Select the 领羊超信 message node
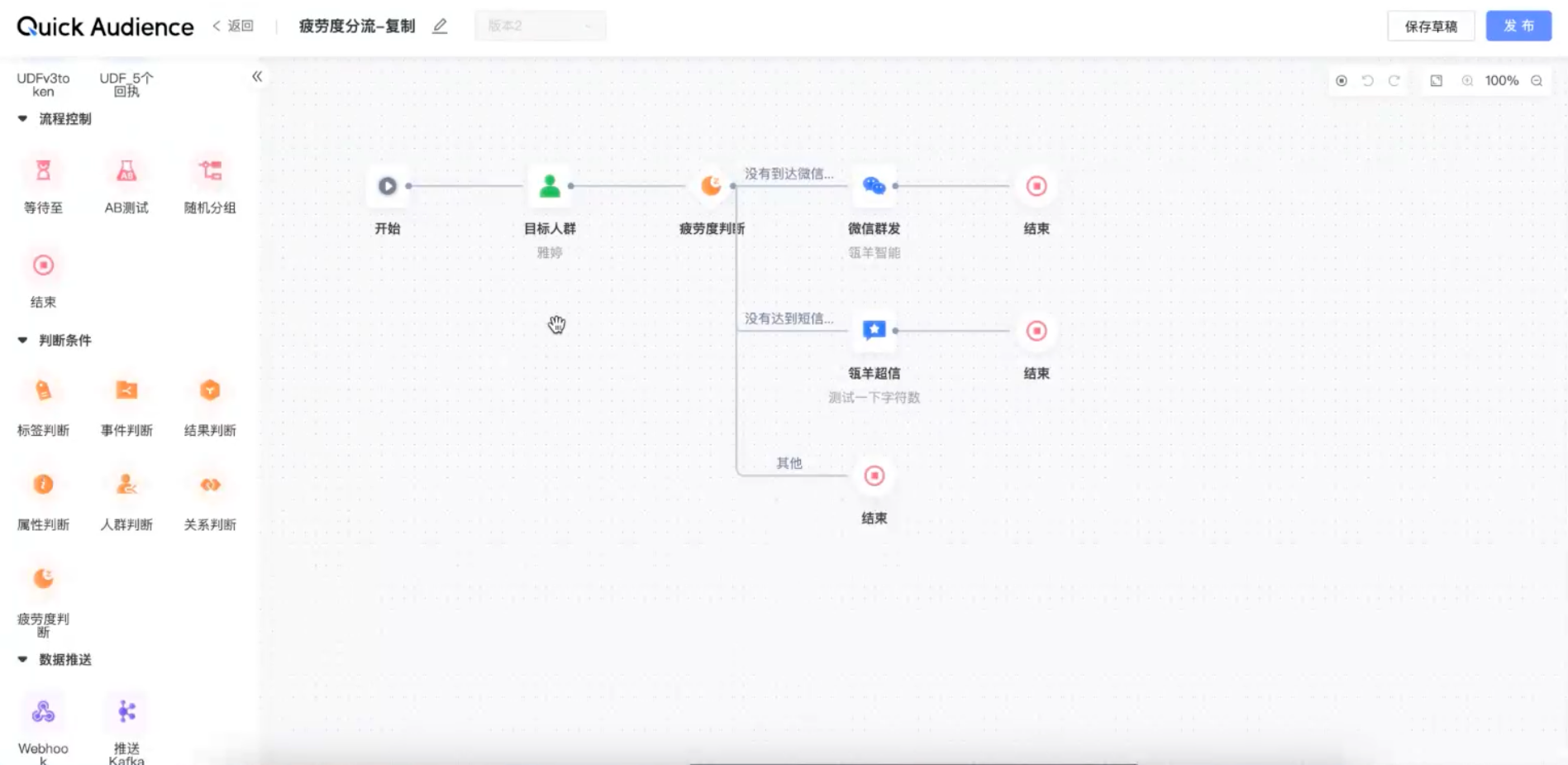1568x765 pixels. point(874,331)
